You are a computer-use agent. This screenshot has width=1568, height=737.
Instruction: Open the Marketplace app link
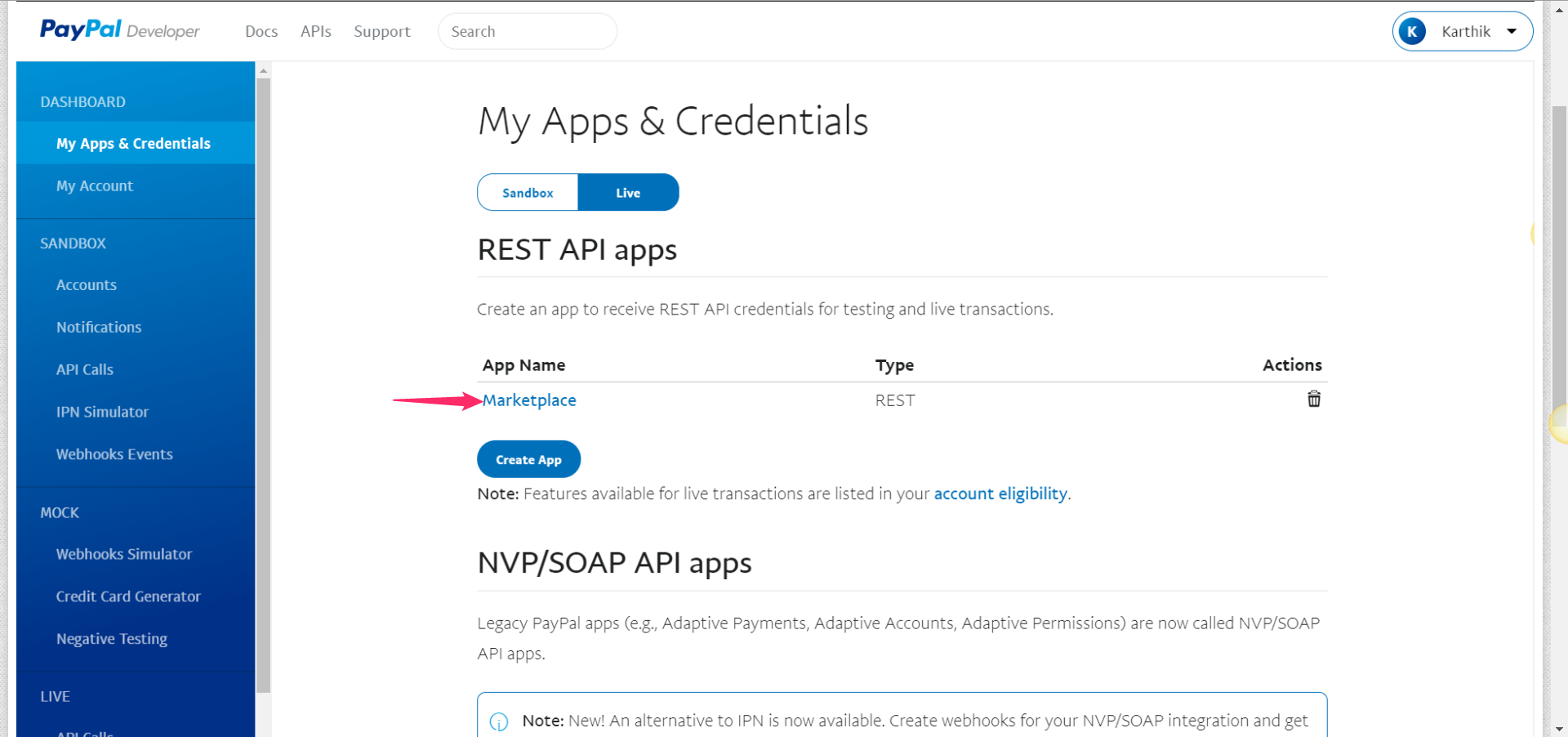tap(529, 400)
